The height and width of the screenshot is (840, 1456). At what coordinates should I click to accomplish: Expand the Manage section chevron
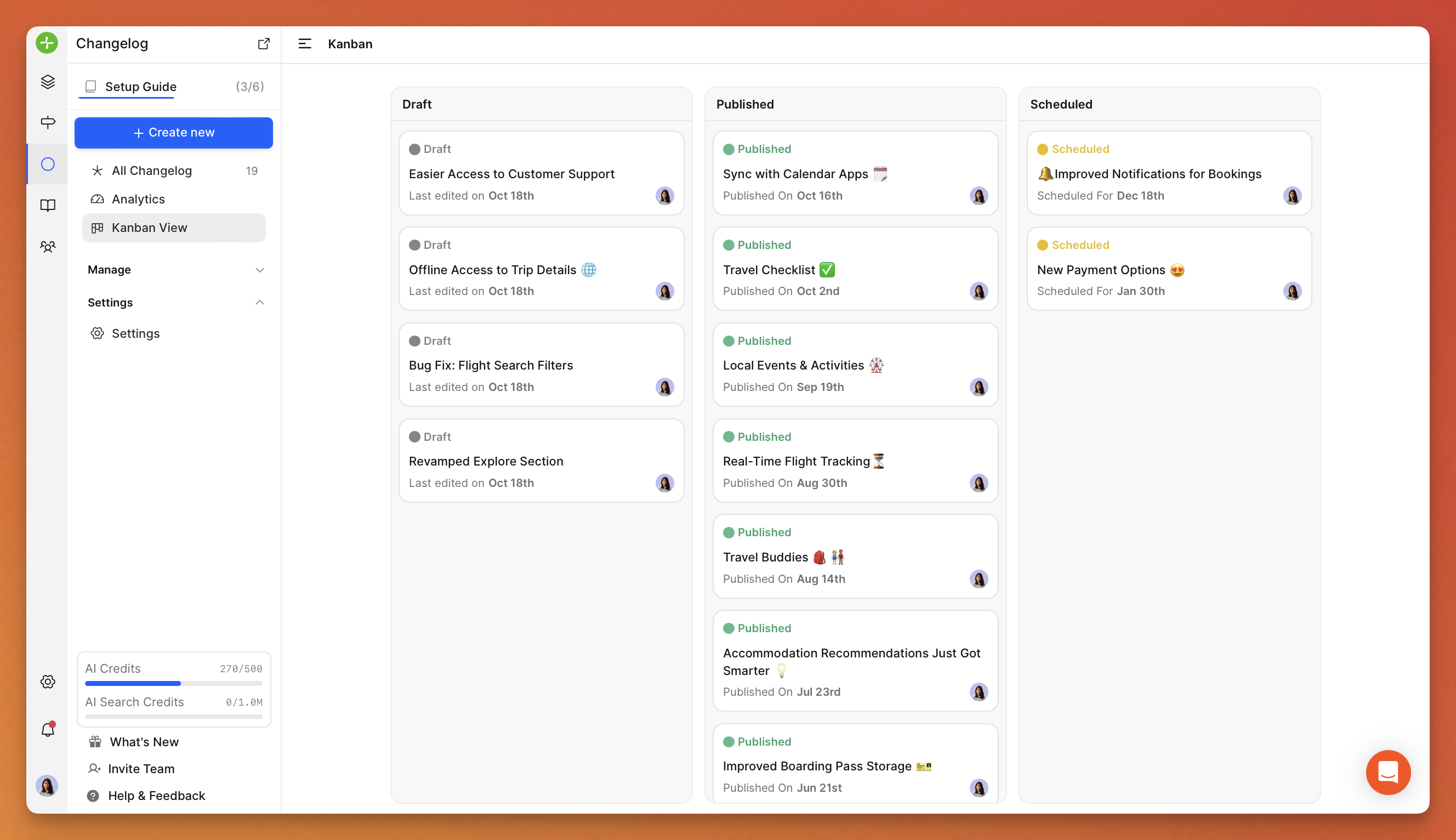[x=259, y=269]
